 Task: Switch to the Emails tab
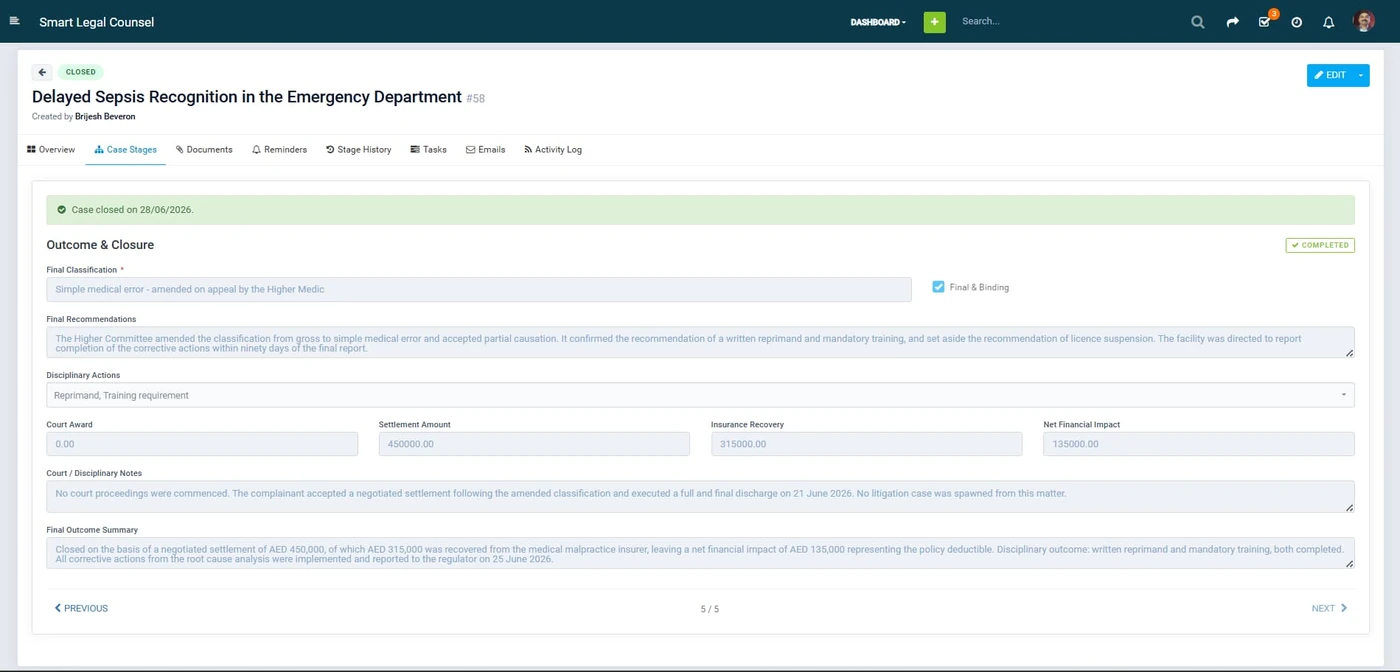(485, 150)
